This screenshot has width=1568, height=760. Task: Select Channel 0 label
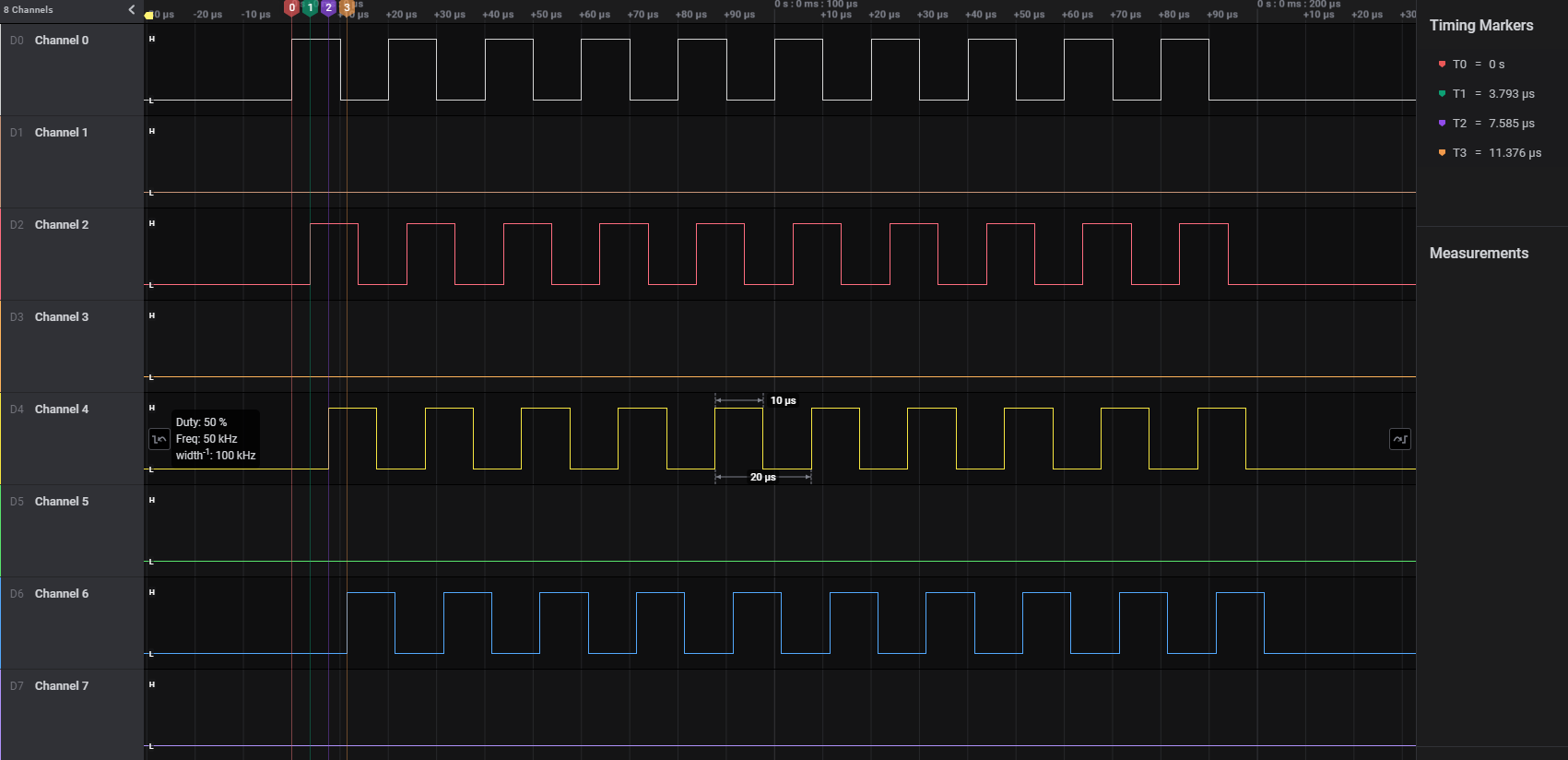[62, 41]
